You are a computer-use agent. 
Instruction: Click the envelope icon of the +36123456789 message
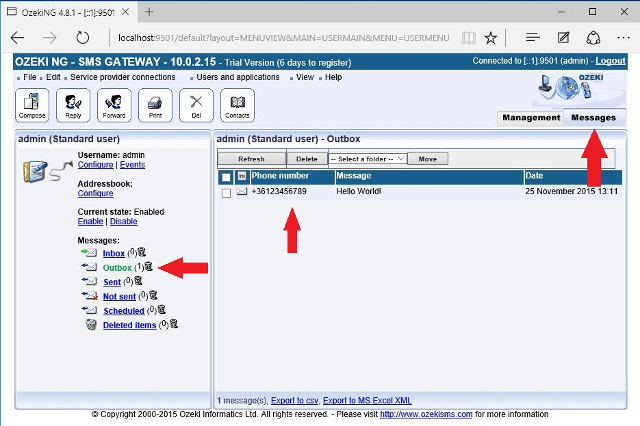pyautogui.click(x=242, y=191)
